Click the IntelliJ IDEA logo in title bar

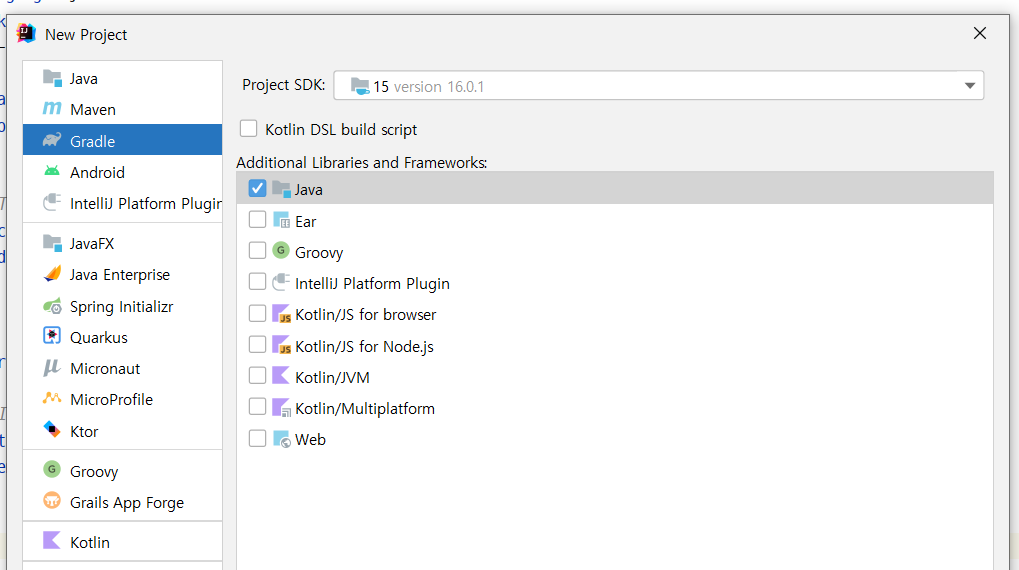26,33
